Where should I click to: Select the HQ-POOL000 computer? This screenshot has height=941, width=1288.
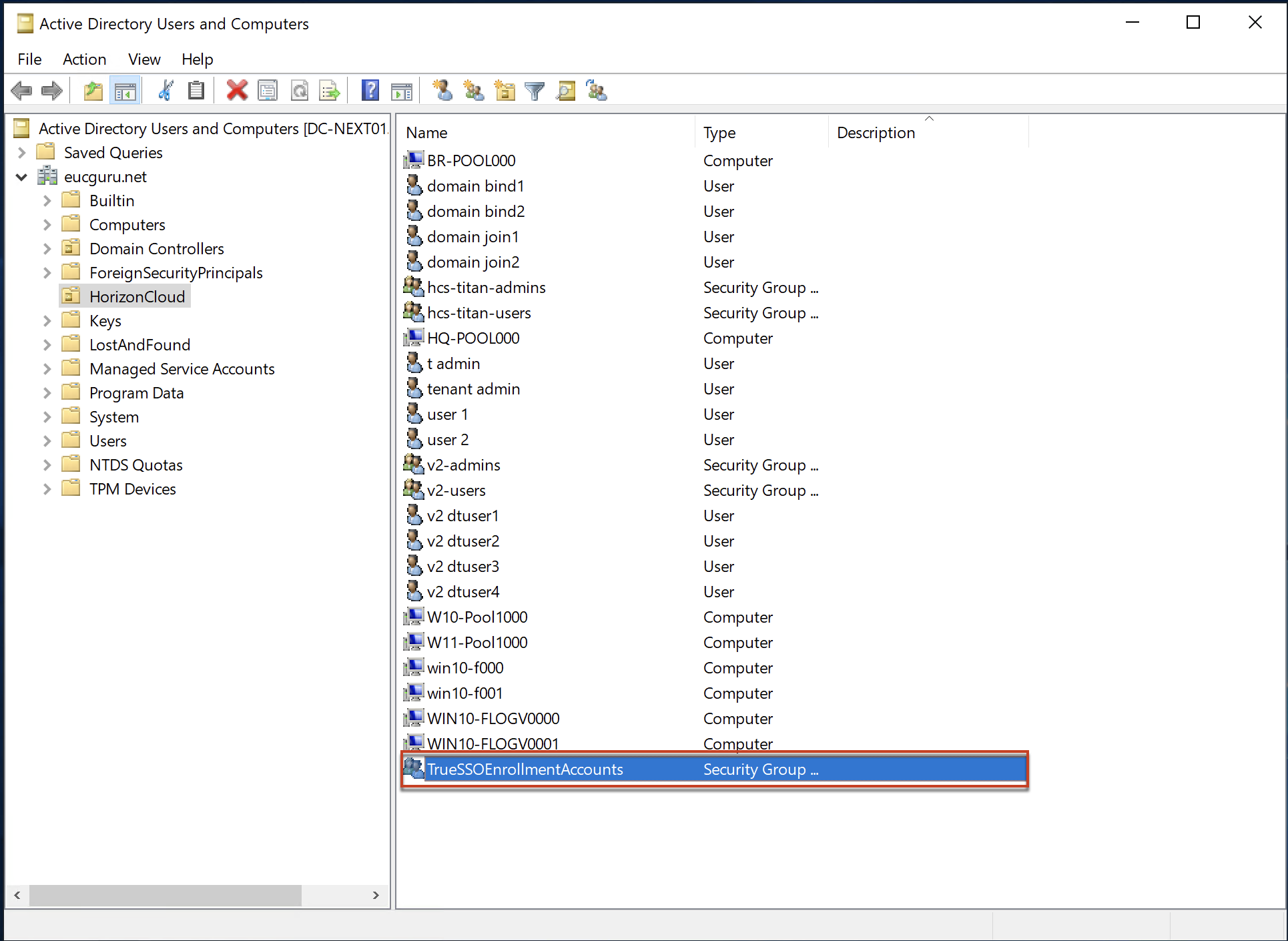pos(472,338)
